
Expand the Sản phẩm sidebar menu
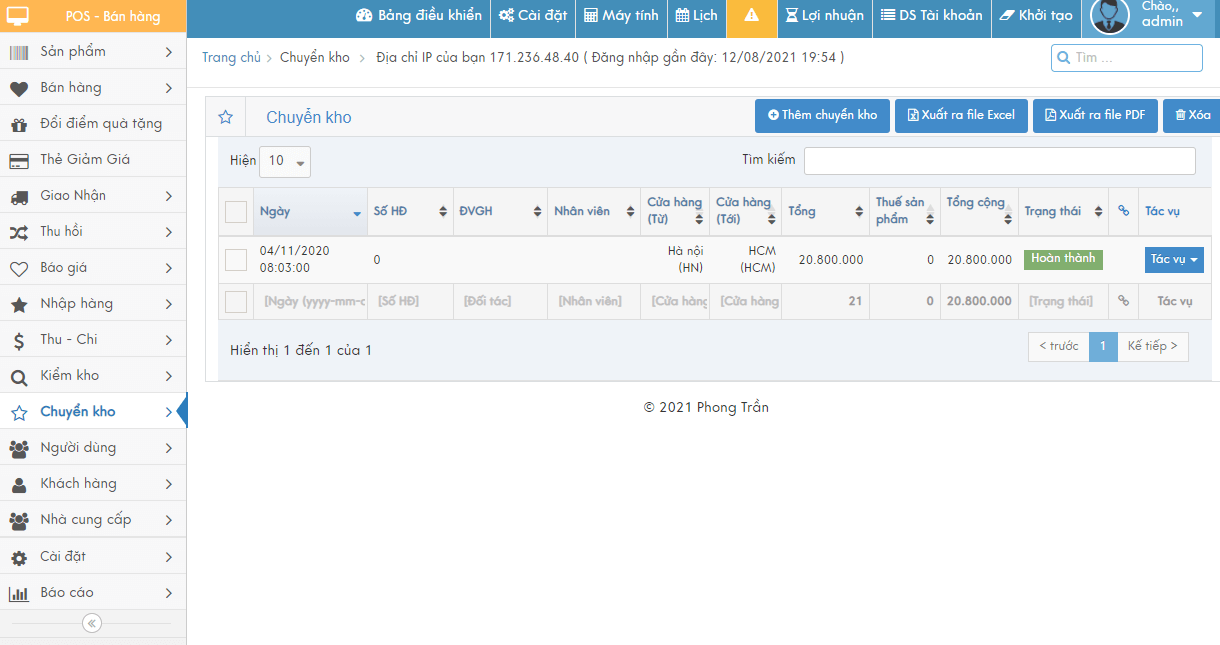[93, 52]
